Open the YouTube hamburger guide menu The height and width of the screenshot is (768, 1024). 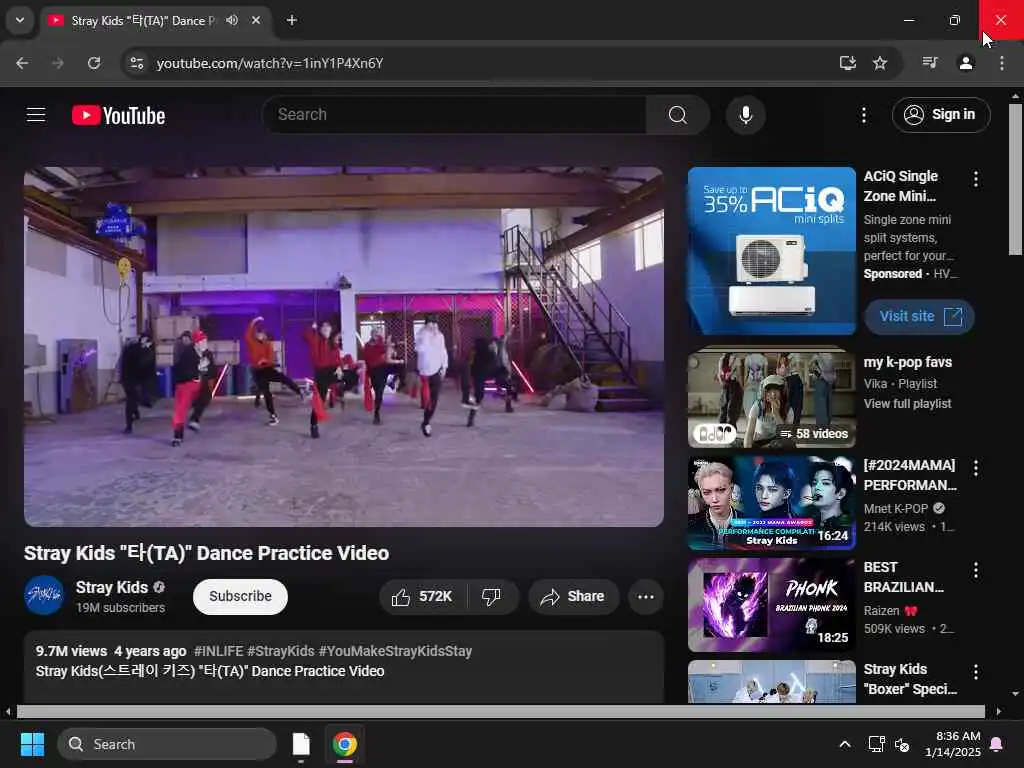pos(36,115)
